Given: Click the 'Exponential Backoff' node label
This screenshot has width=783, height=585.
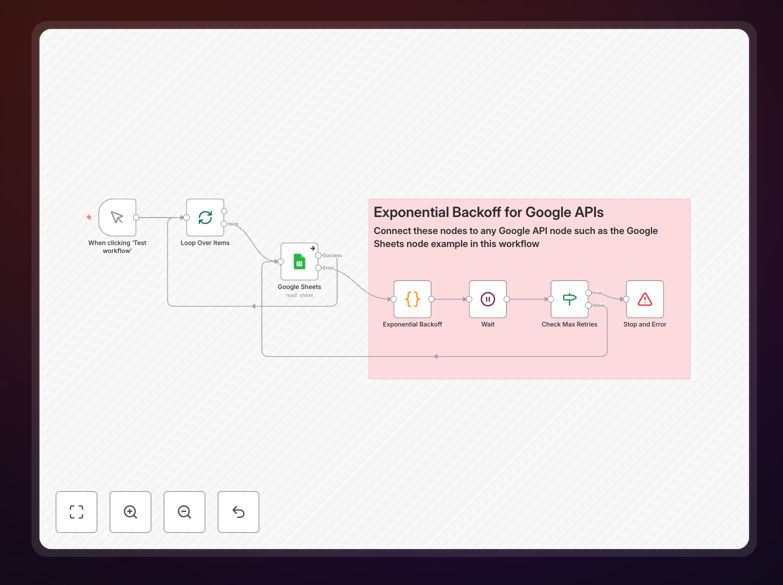Looking at the screenshot, I should [412, 324].
